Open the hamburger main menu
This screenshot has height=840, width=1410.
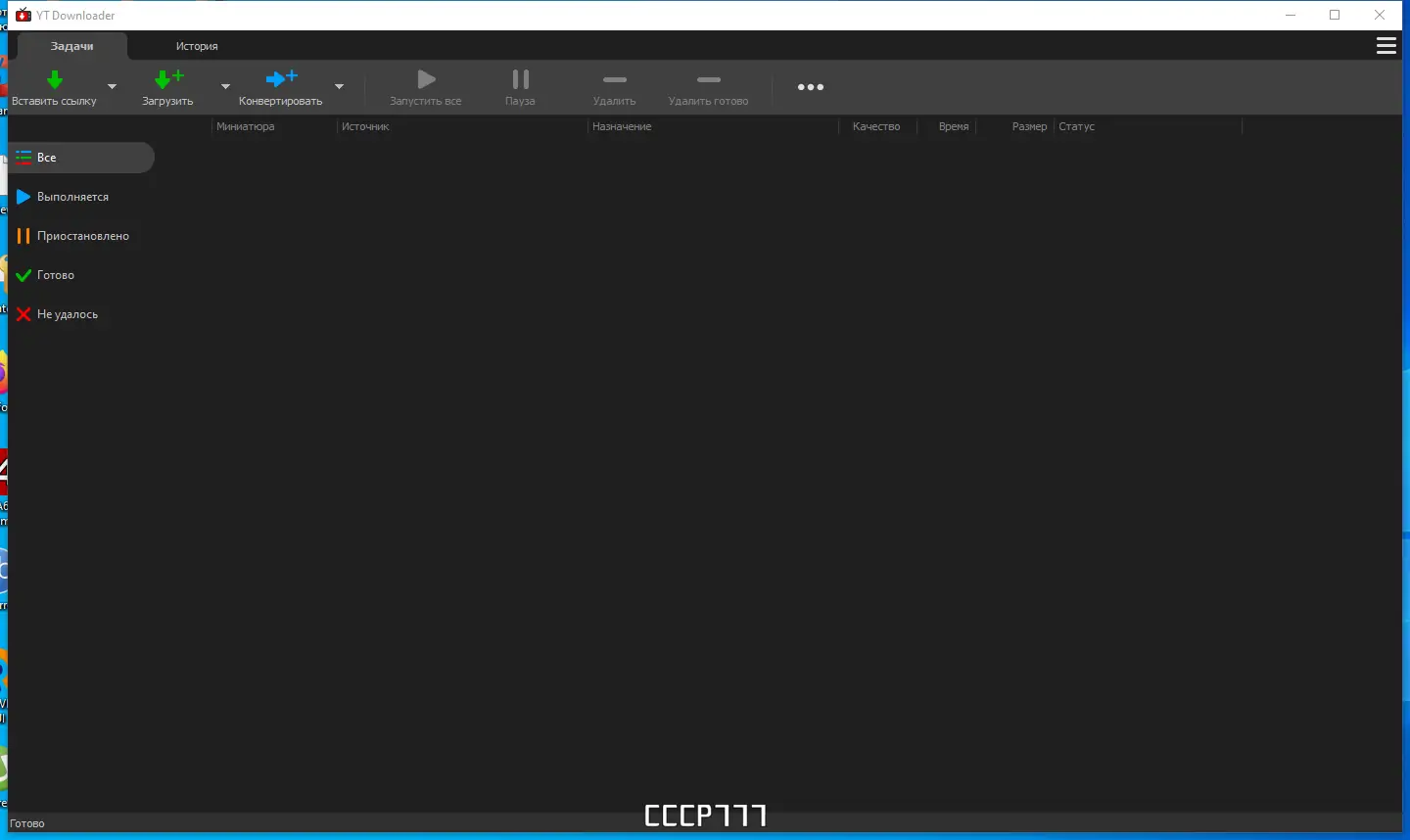pyautogui.click(x=1386, y=46)
